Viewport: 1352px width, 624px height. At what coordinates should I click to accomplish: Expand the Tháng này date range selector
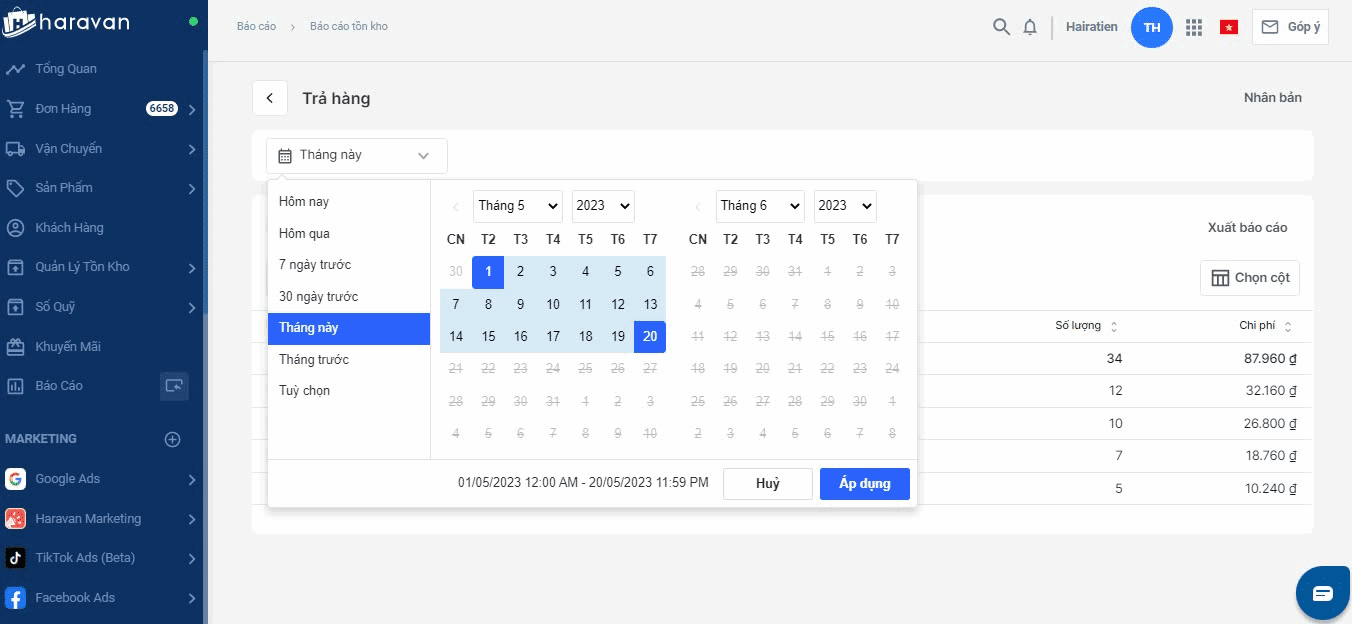pos(356,156)
